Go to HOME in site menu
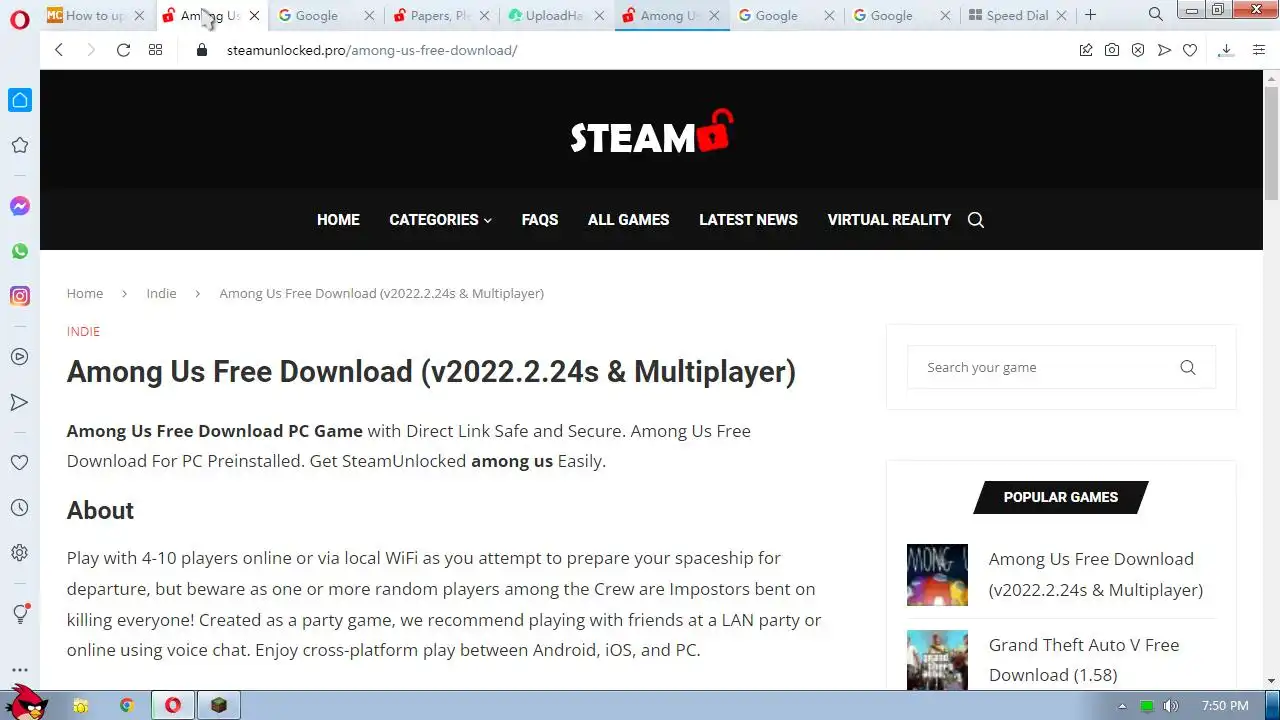Screen dimensions: 1280x720 click(338, 220)
